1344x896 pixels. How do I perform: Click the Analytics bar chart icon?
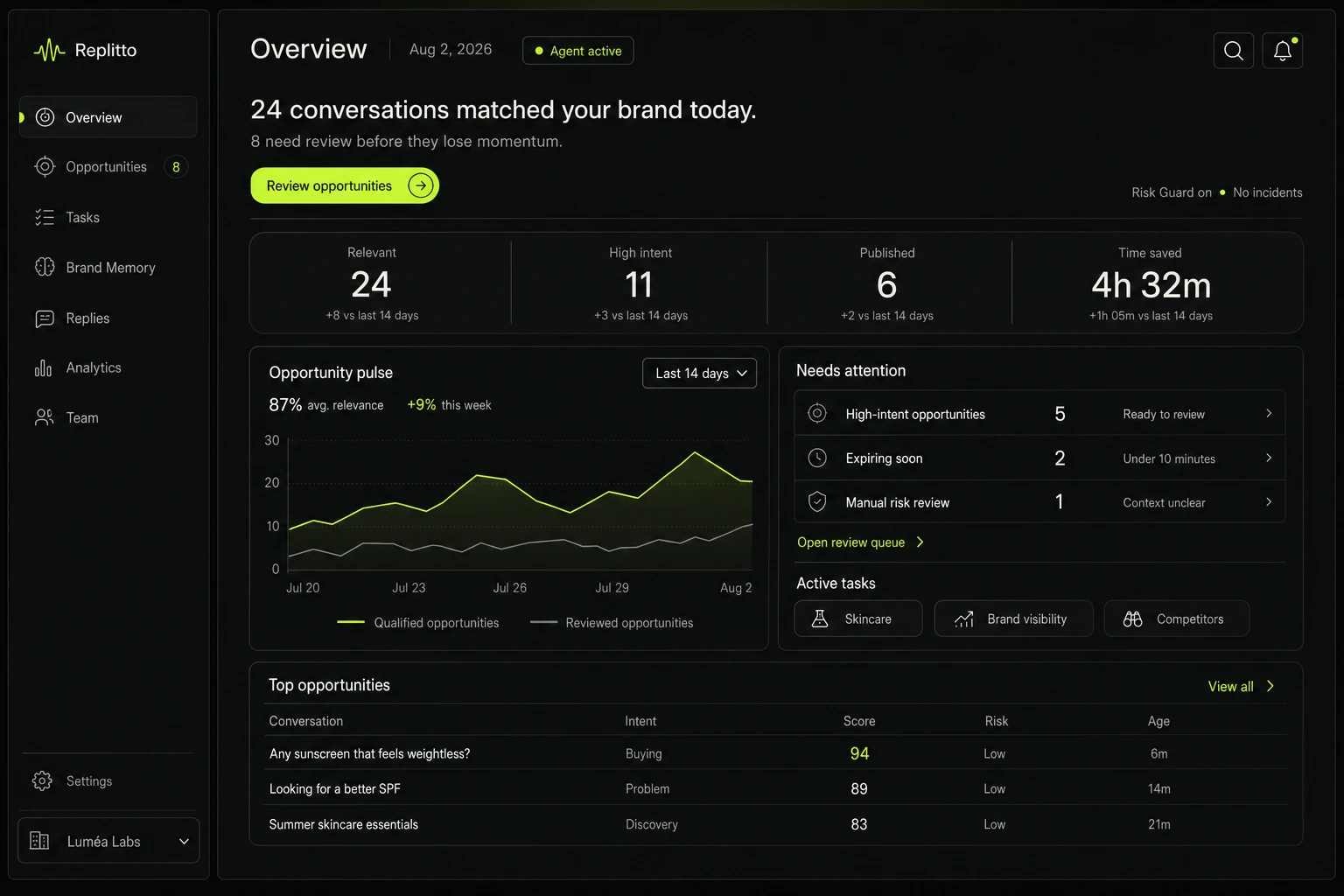pos(44,368)
